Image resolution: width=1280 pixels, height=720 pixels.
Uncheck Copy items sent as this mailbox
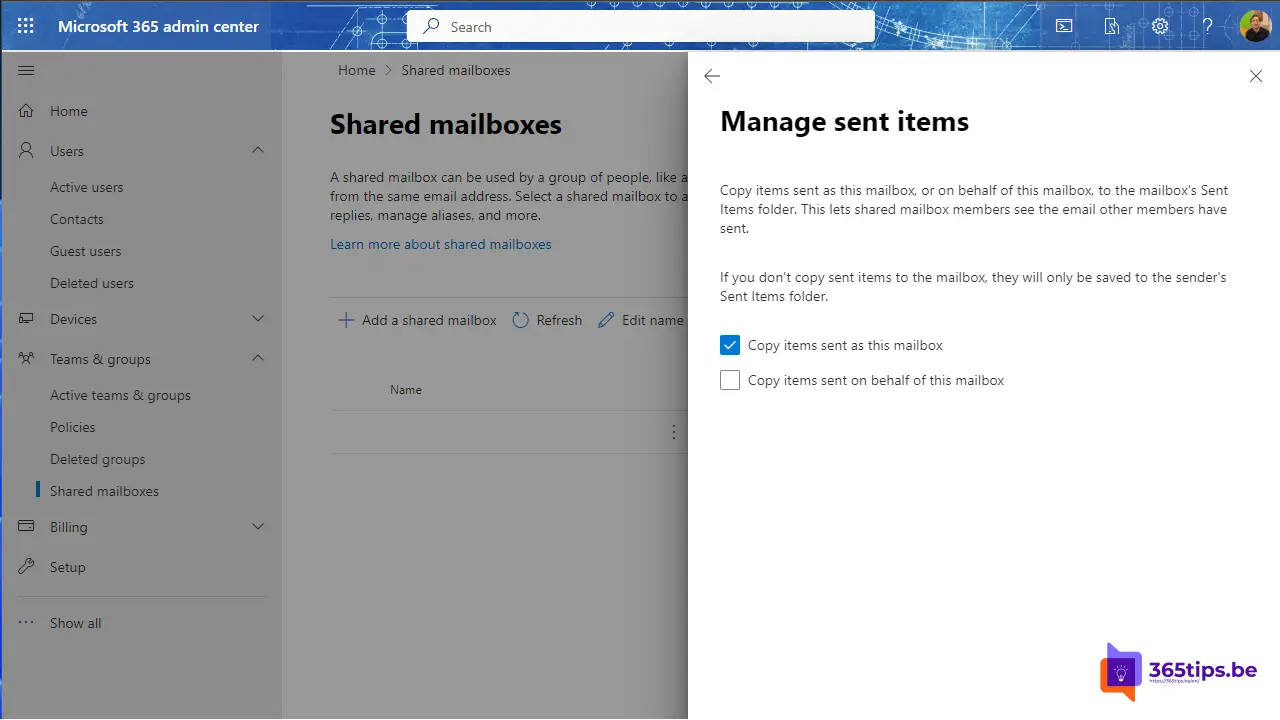coord(730,345)
